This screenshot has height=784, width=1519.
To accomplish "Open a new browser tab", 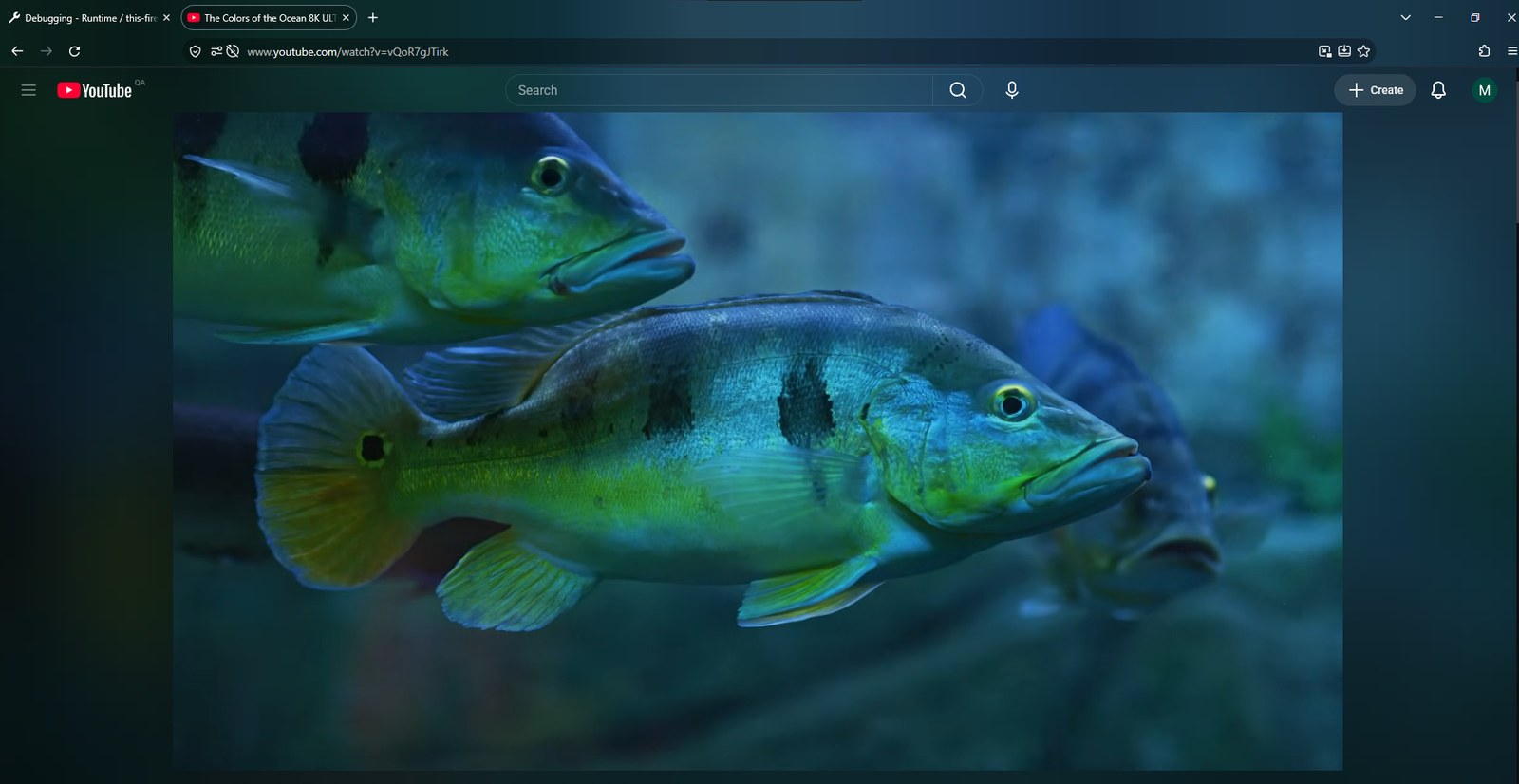I will click(373, 18).
